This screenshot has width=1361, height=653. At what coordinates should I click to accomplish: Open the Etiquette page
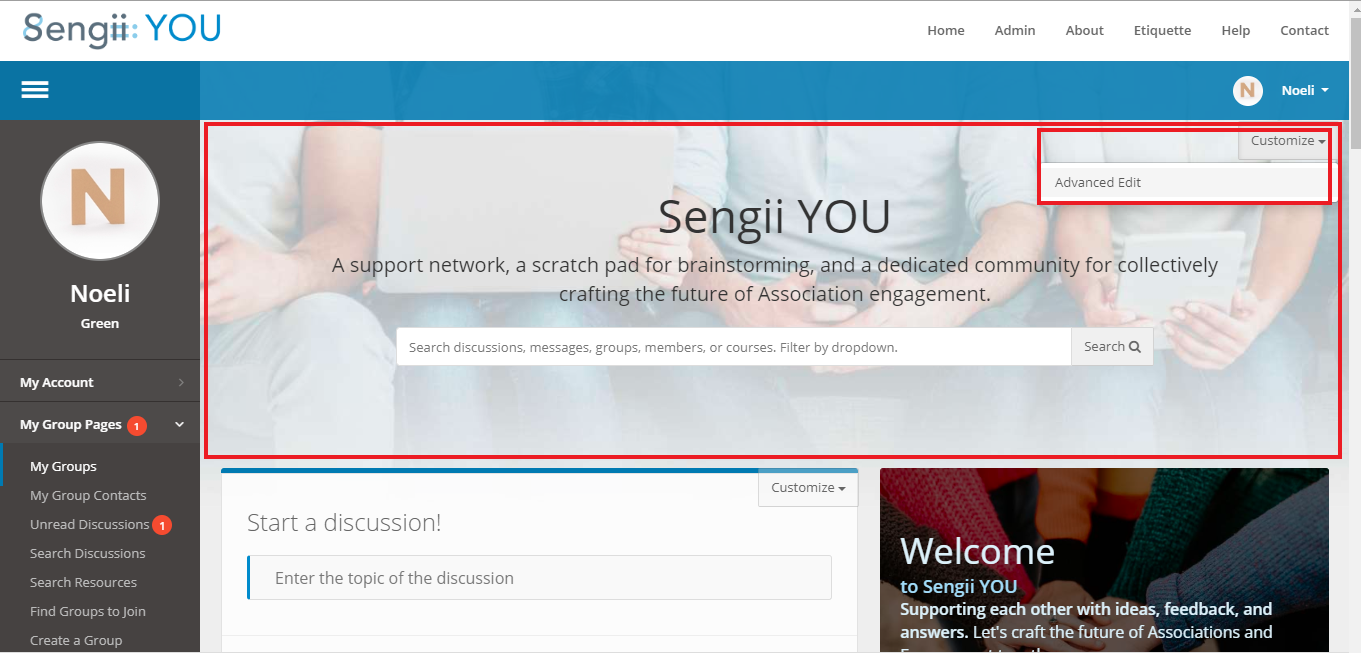pos(1162,30)
